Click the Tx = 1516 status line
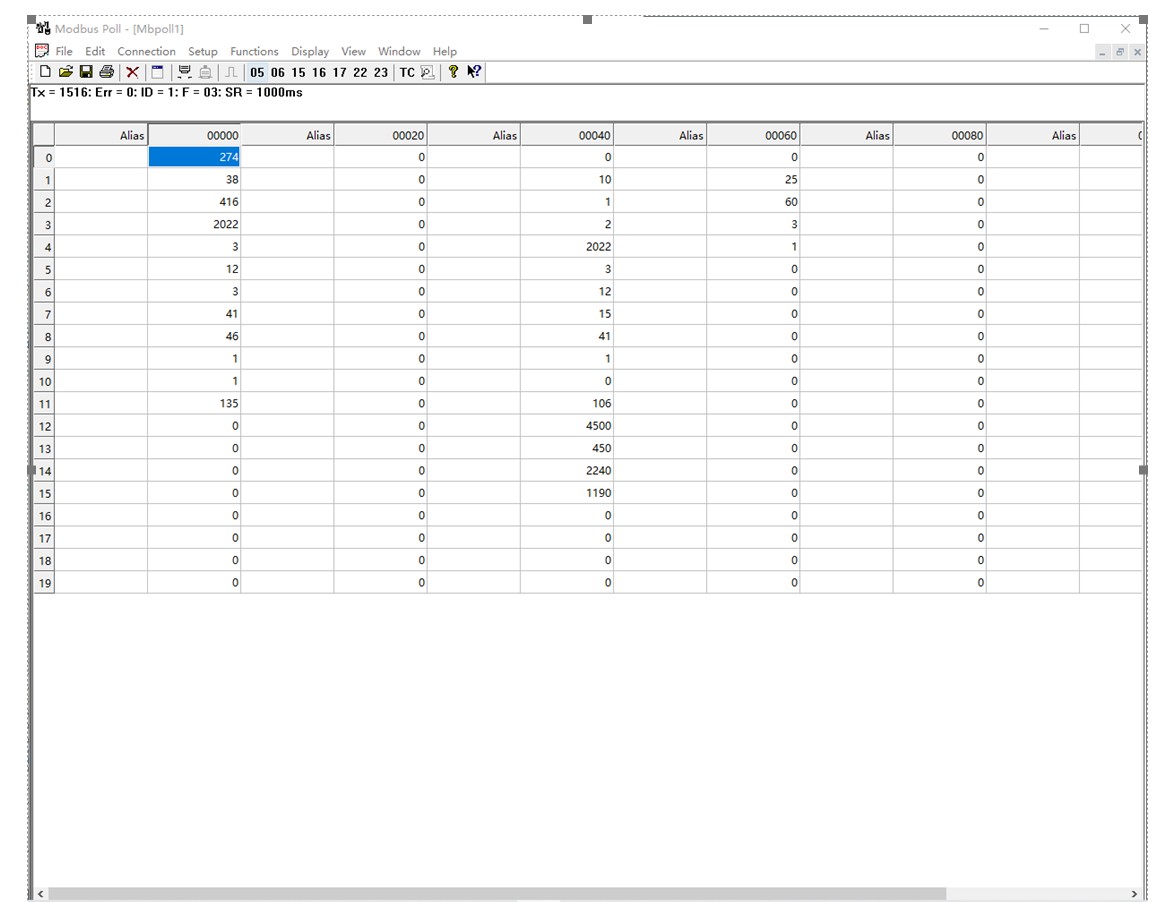The image size is (1161, 902). (x=167, y=93)
